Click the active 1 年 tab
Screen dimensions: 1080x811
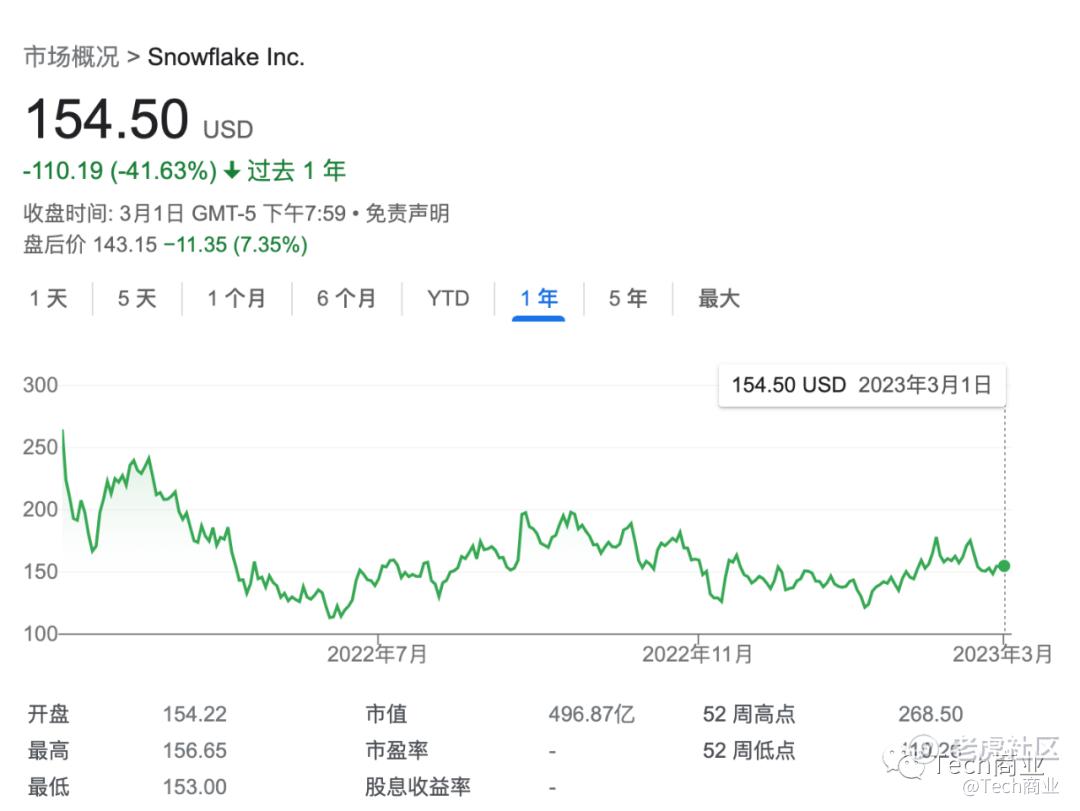539,298
